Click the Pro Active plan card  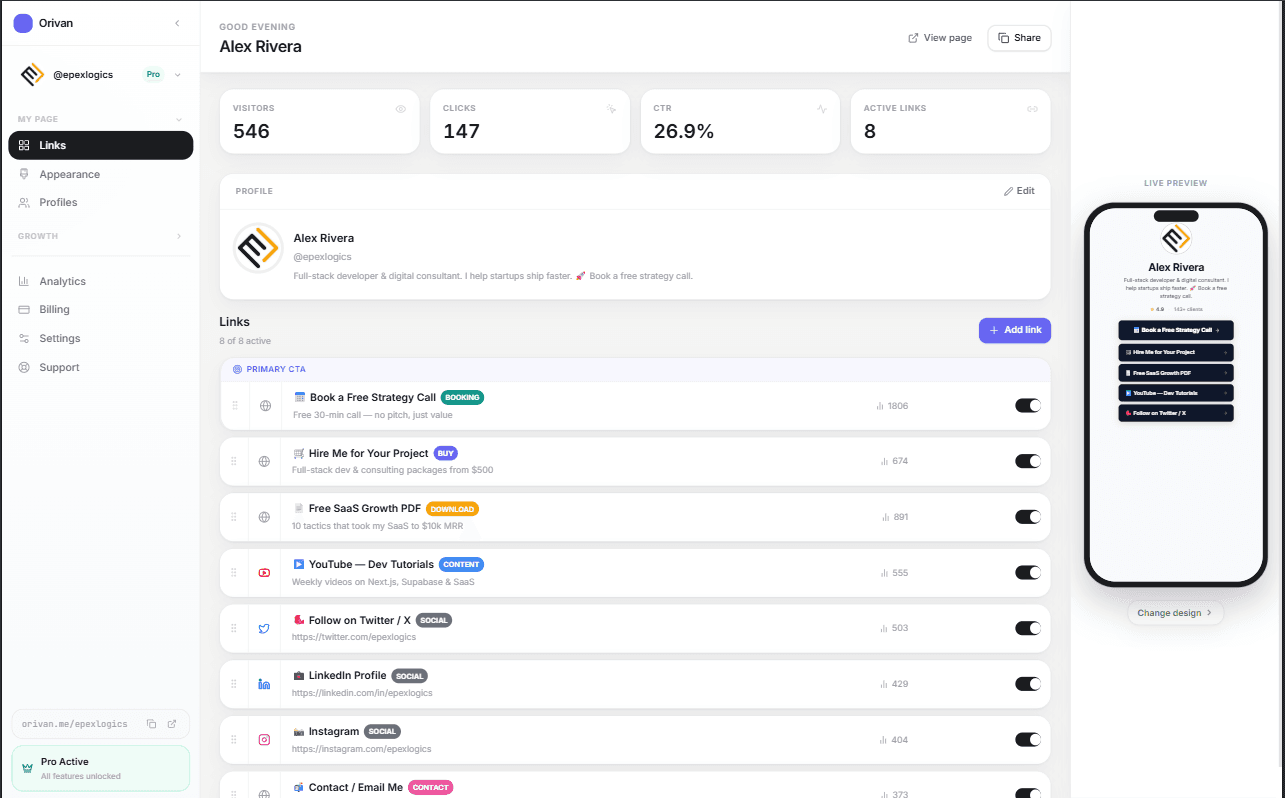coord(100,768)
